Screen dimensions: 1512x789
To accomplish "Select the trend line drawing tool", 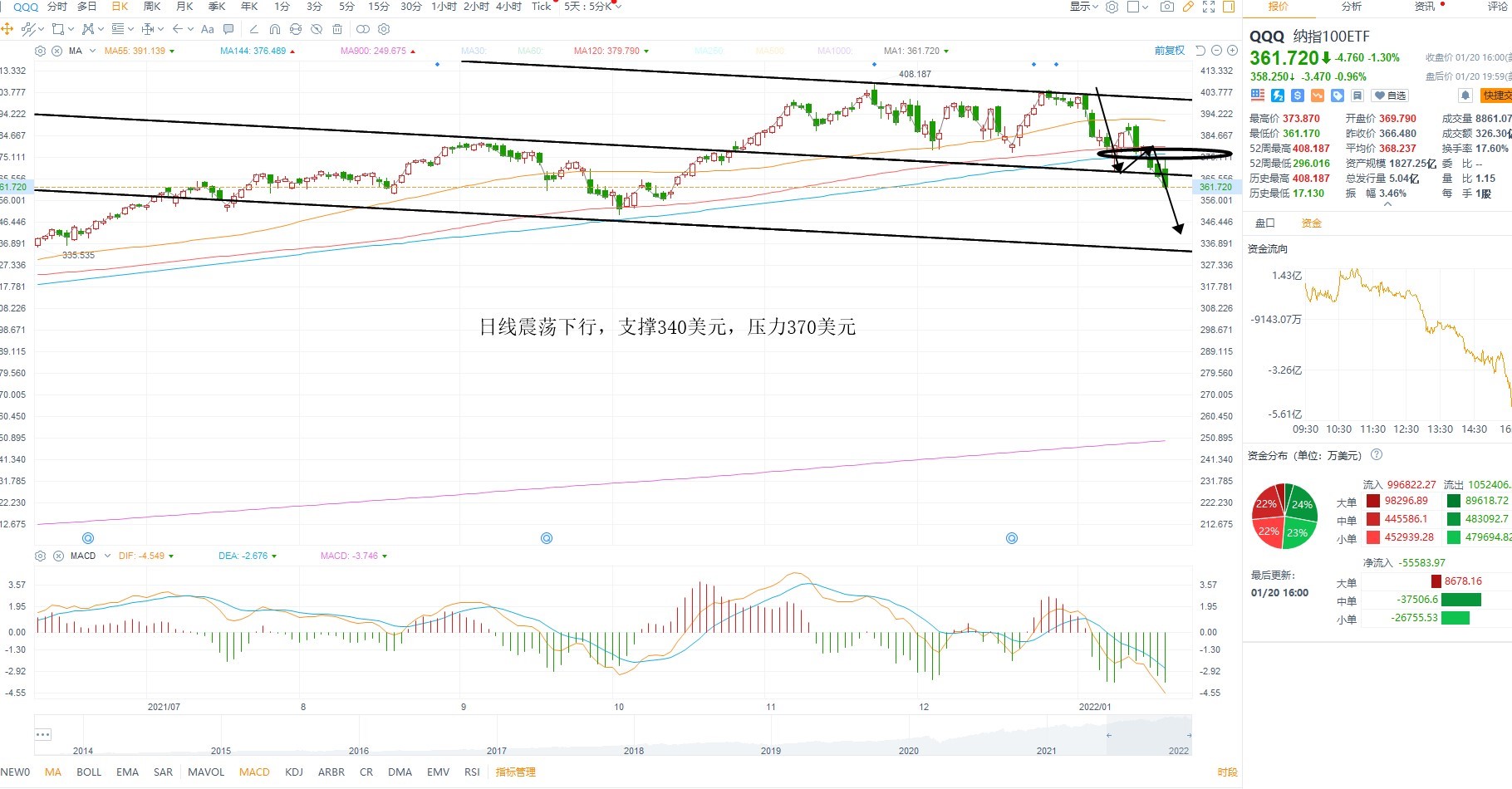I will 28,29.
